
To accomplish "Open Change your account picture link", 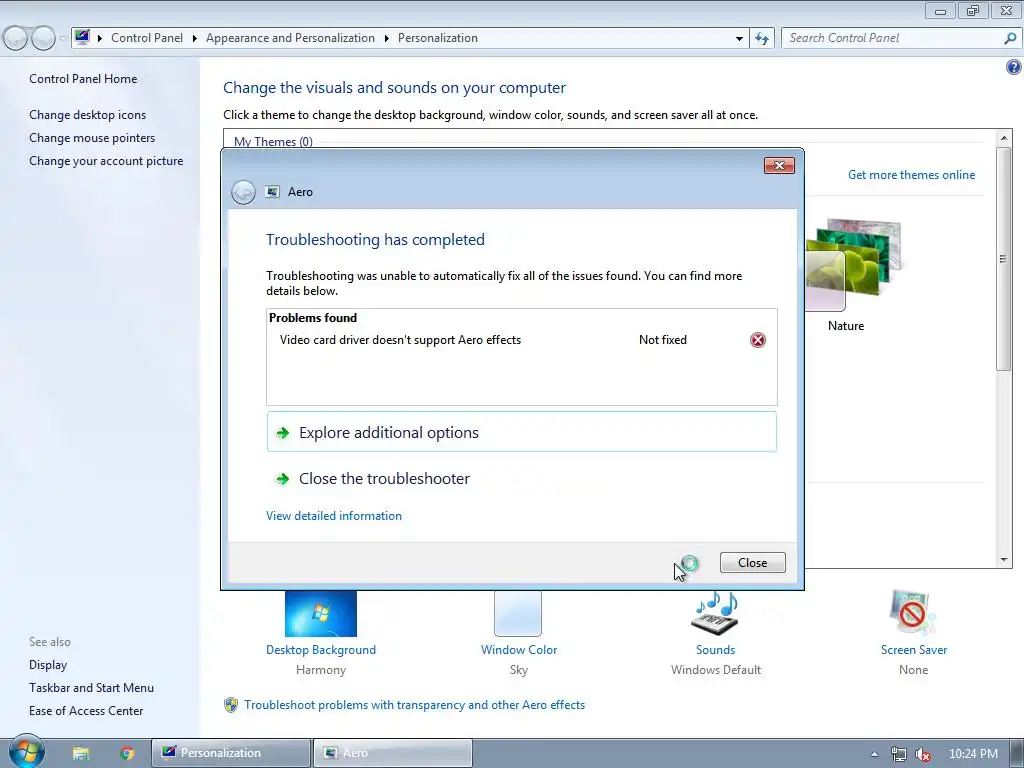I will point(106,161).
